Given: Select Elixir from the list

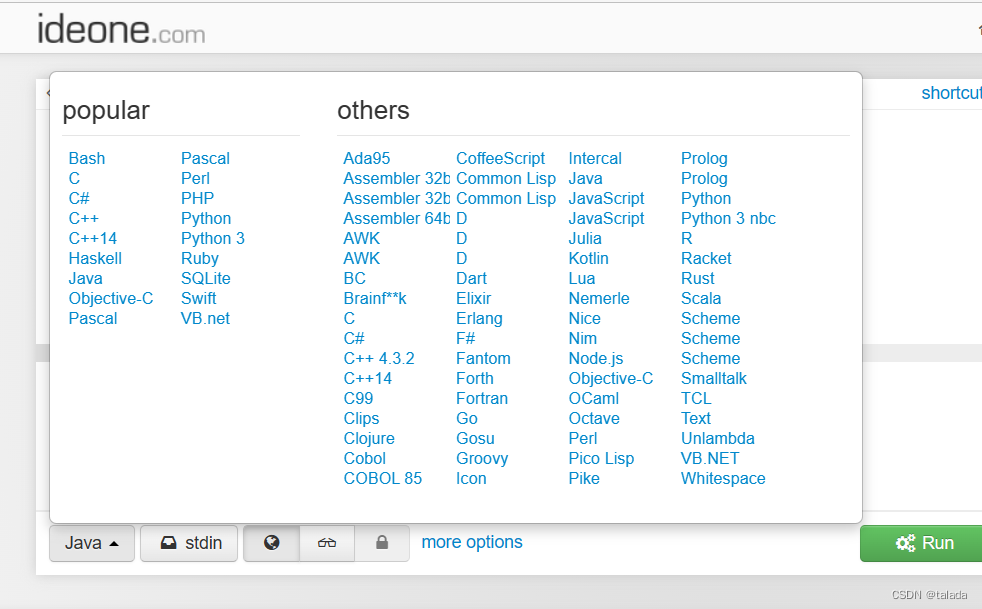Looking at the screenshot, I should click(x=473, y=299).
